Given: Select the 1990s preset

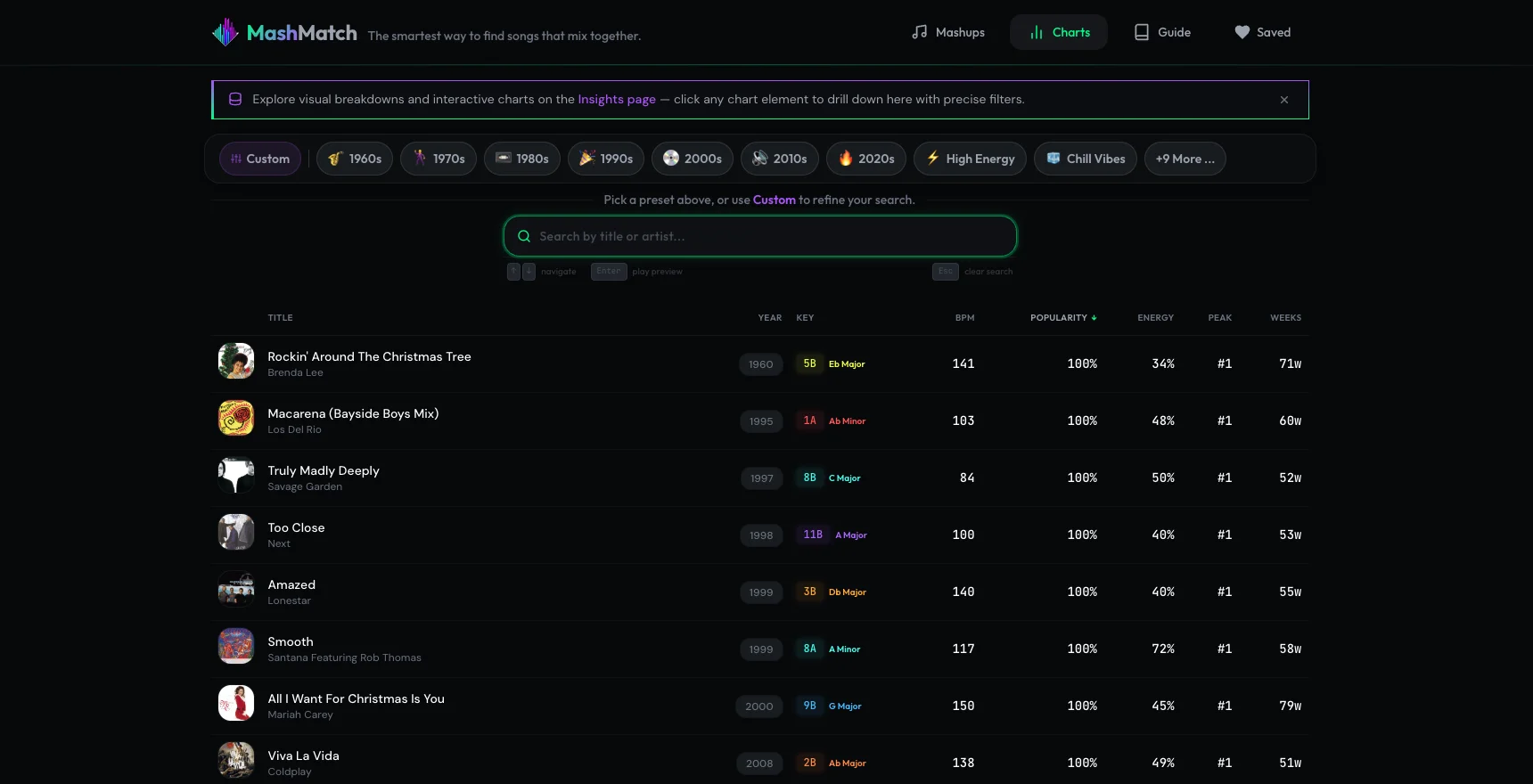Looking at the screenshot, I should 606,159.
